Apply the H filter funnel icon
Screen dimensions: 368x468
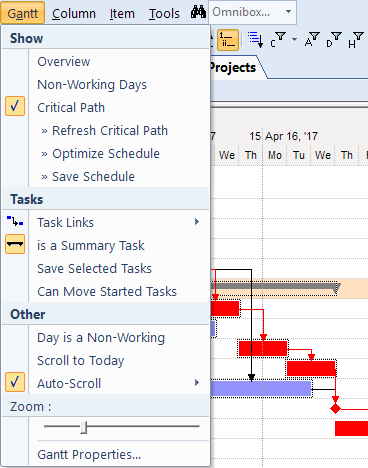(x=356, y=40)
